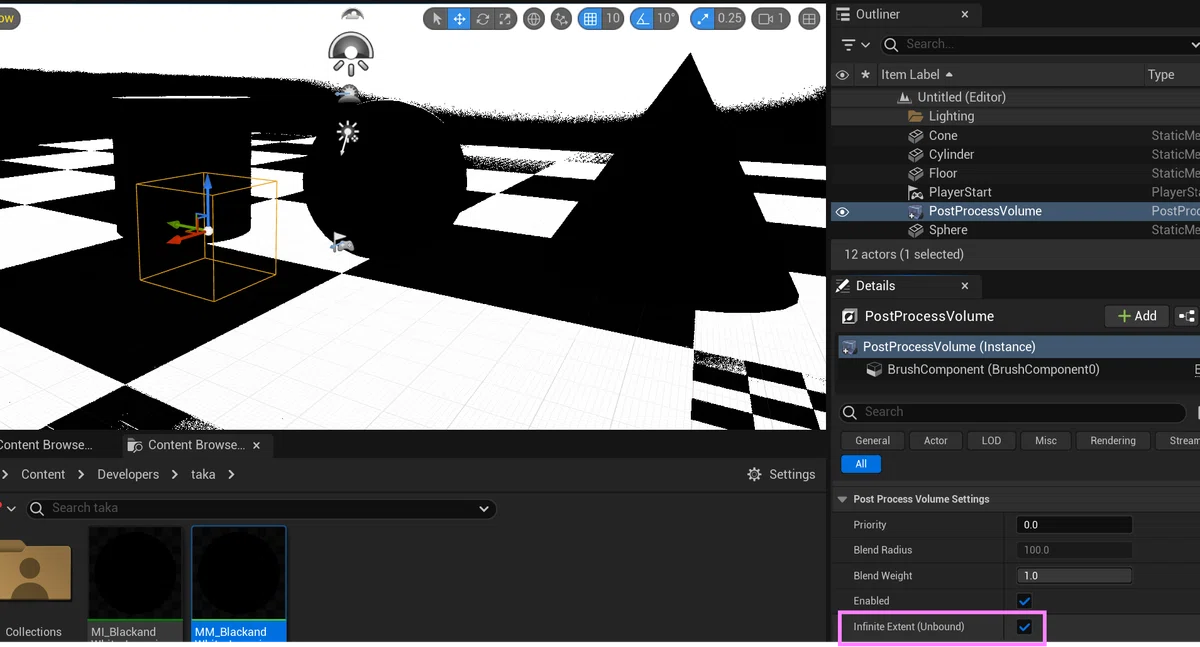Hide PostProcessVolume using its eye icon
Viewport: 1200px width, 647px height.
click(x=842, y=212)
